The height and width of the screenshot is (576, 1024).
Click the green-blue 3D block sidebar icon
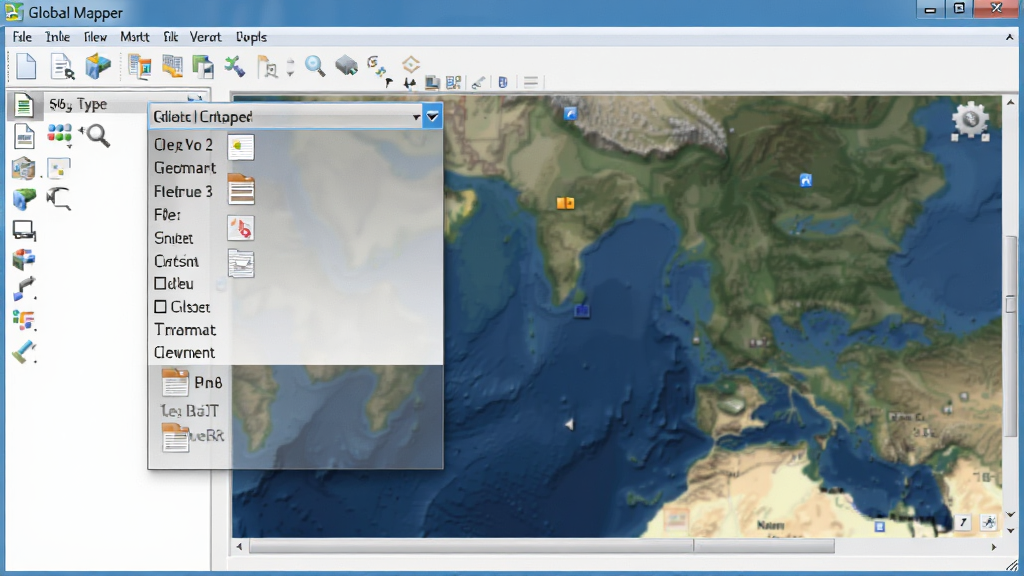click(24, 199)
